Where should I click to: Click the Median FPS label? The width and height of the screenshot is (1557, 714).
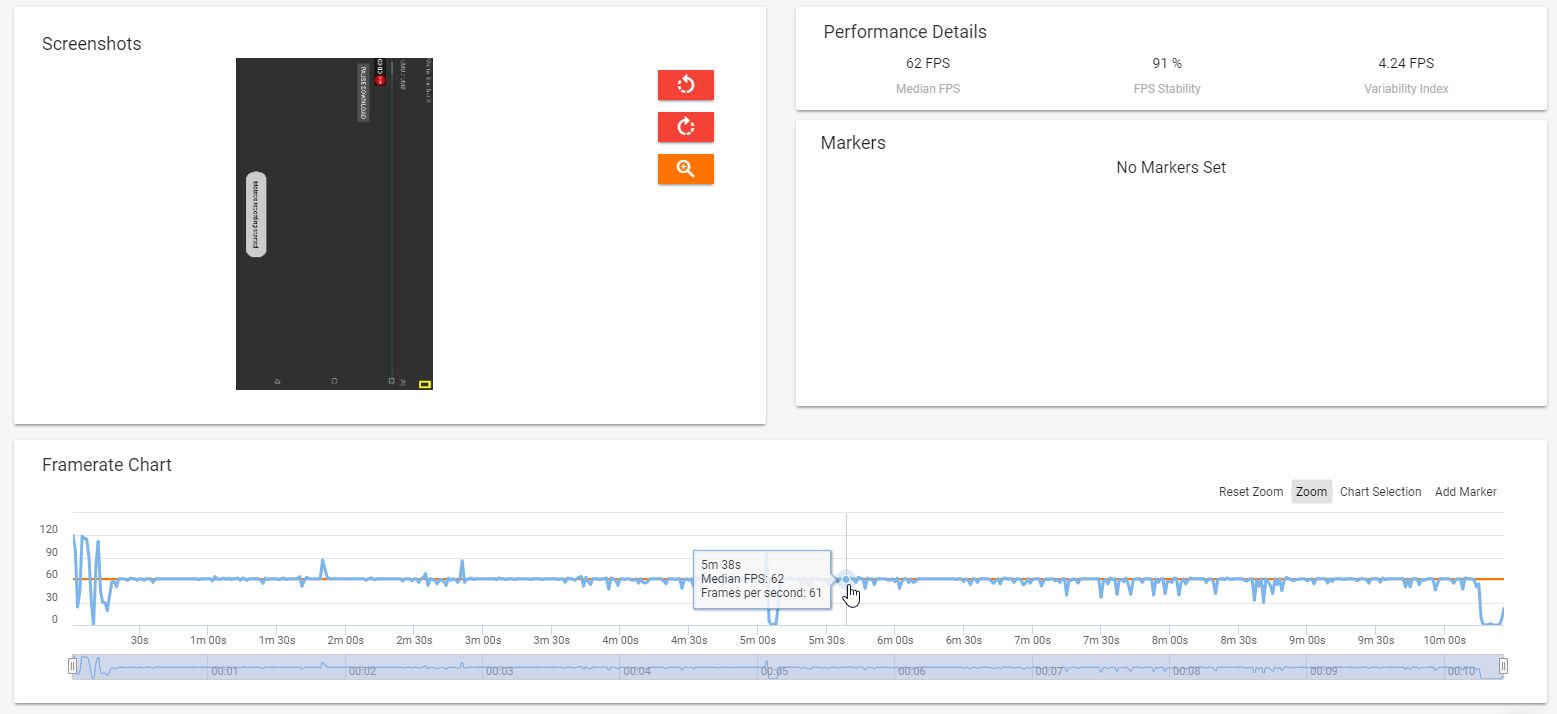[x=928, y=89]
